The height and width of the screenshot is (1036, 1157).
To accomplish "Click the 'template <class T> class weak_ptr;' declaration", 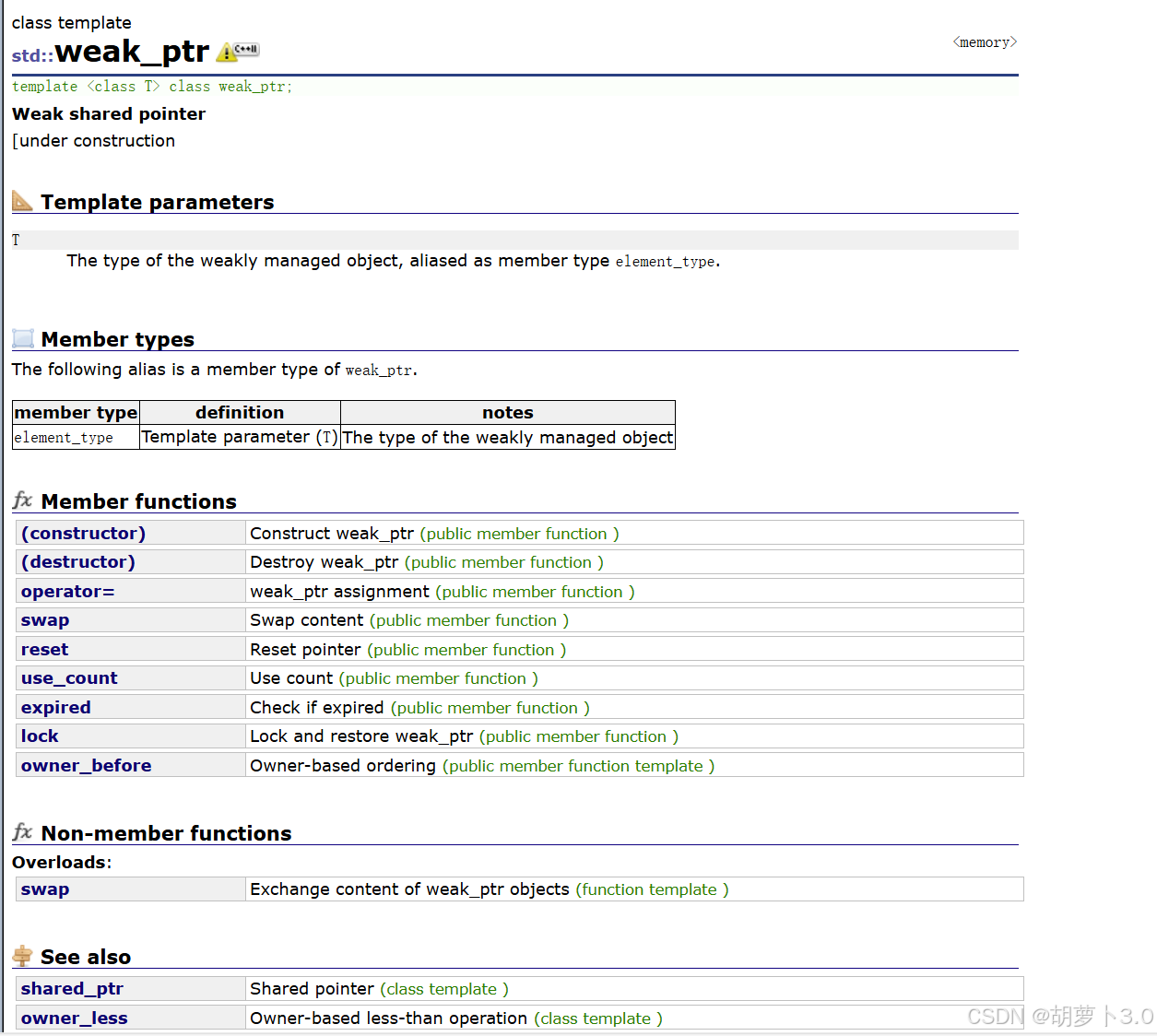I will click(x=152, y=87).
